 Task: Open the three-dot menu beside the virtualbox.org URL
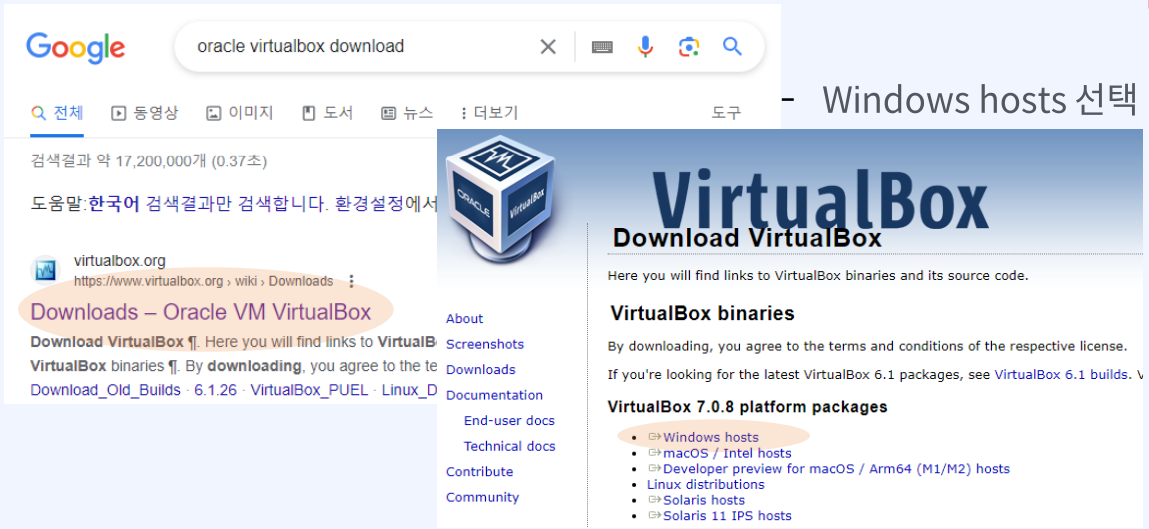(x=352, y=281)
